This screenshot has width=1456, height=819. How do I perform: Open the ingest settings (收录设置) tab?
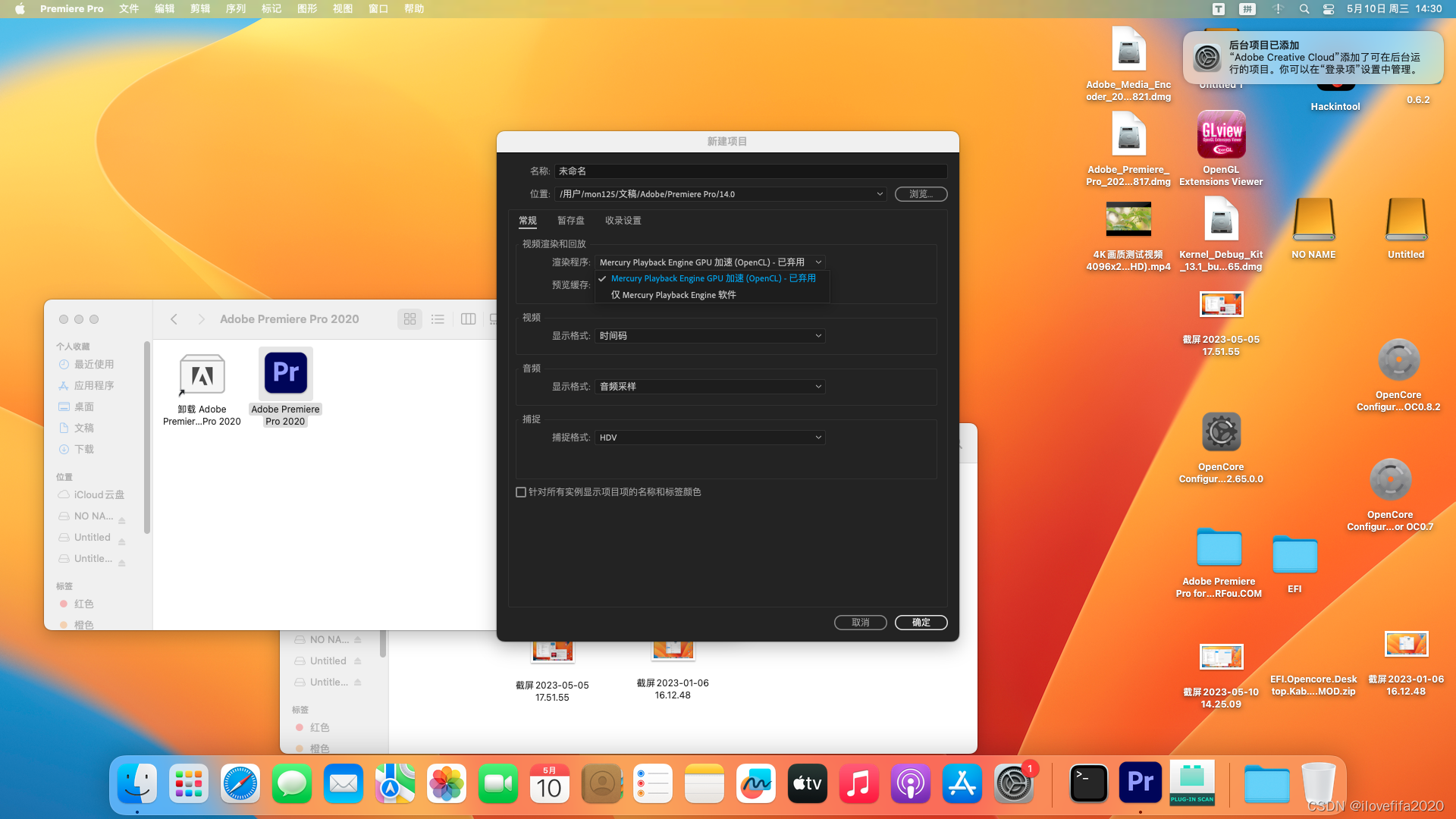[x=623, y=221]
